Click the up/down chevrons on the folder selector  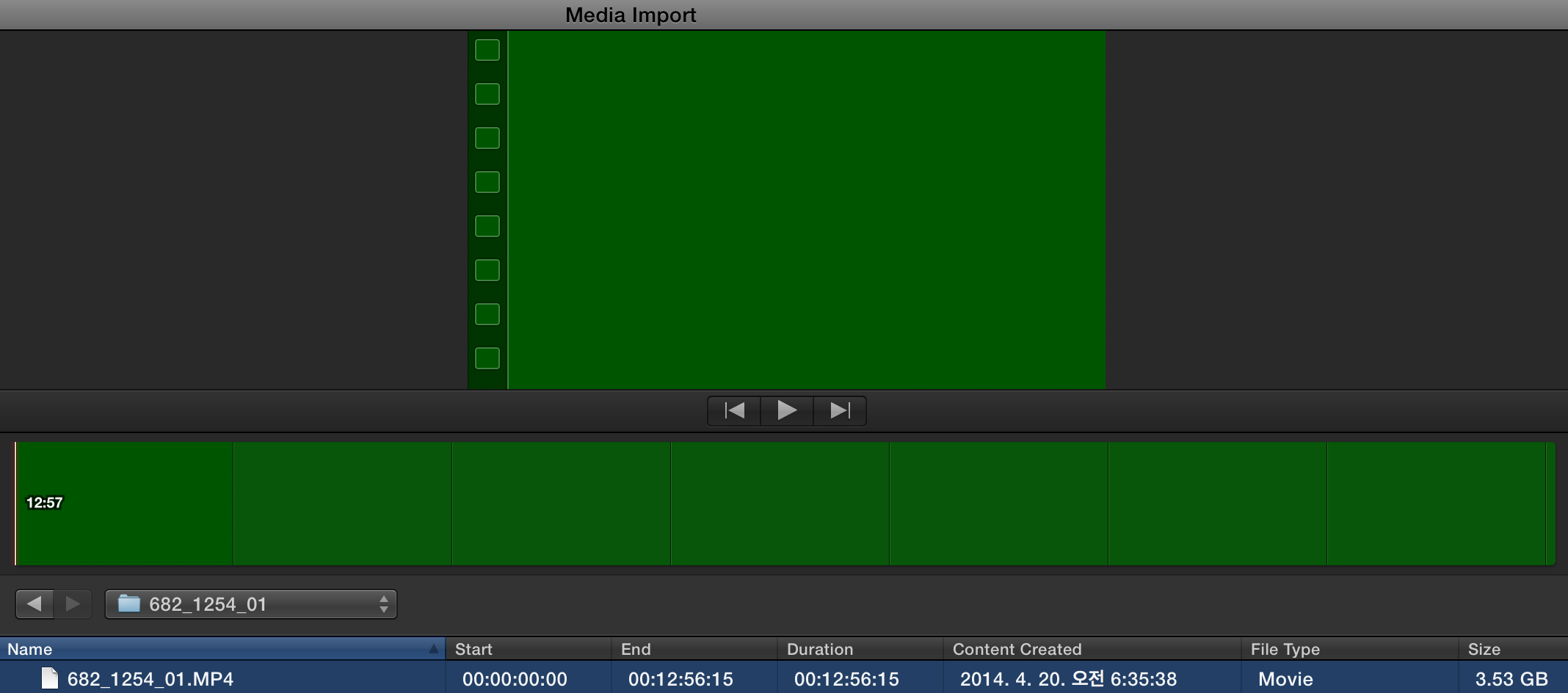[384, 603]
